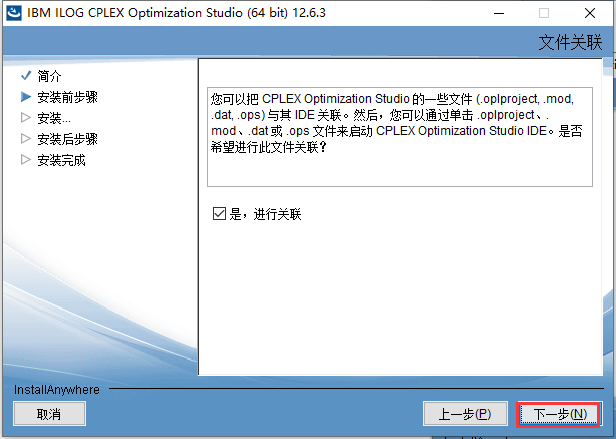Click the hollow arrow beside 安装后步骤
This screenshot has width=616, height=439.
pyautogui.click(x=26, y=138)
